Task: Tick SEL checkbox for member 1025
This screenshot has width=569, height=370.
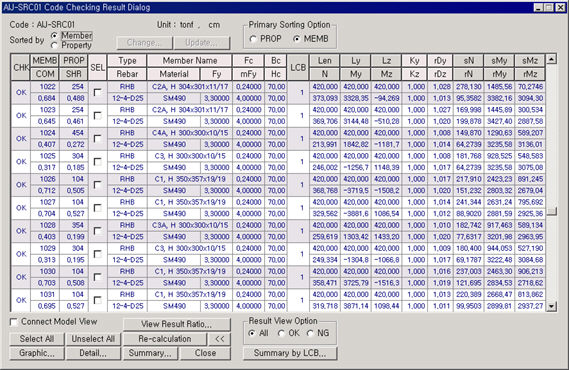Action: point(97,161)
